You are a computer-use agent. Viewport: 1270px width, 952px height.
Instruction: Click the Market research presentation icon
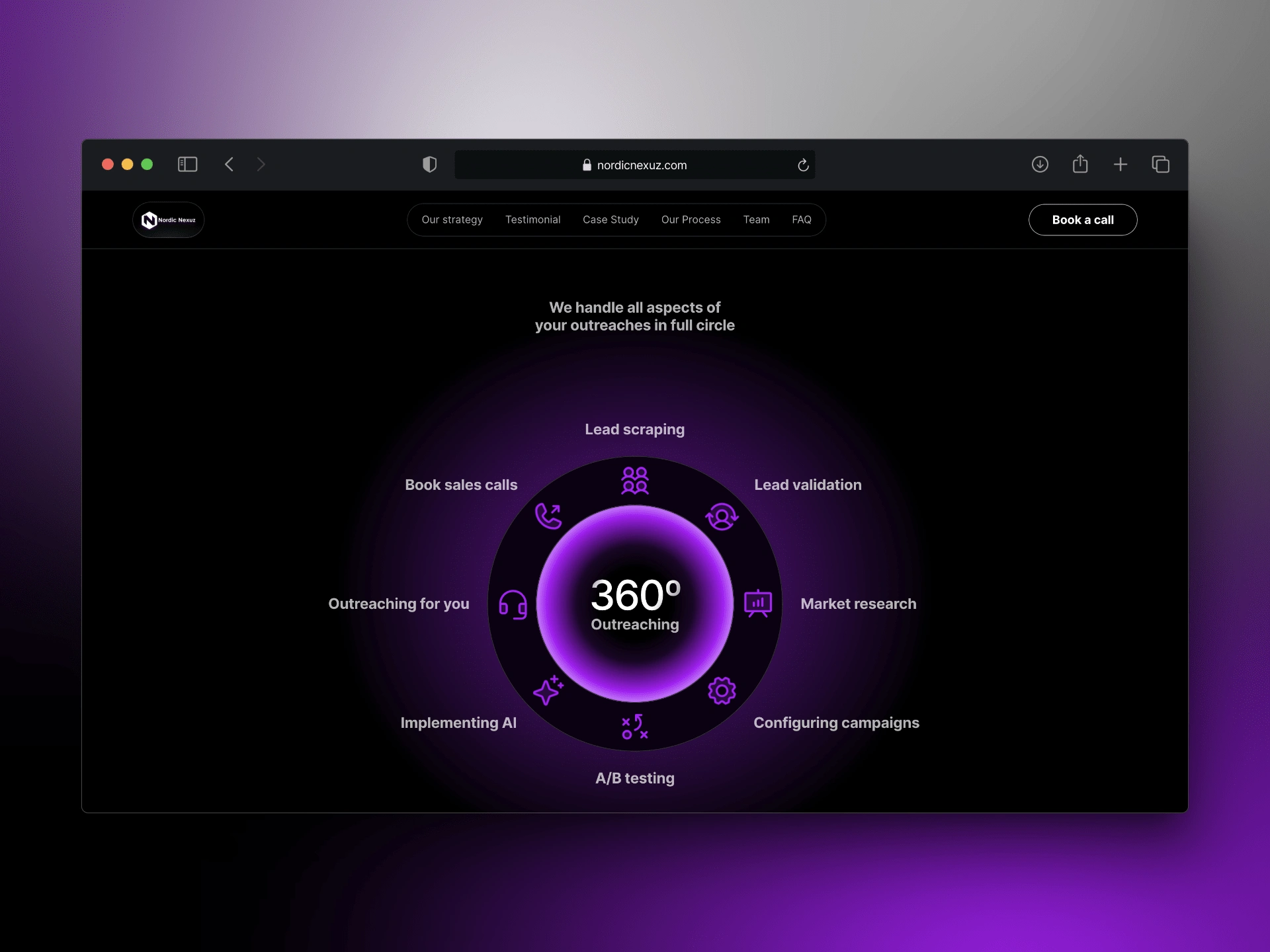[758, 603]
